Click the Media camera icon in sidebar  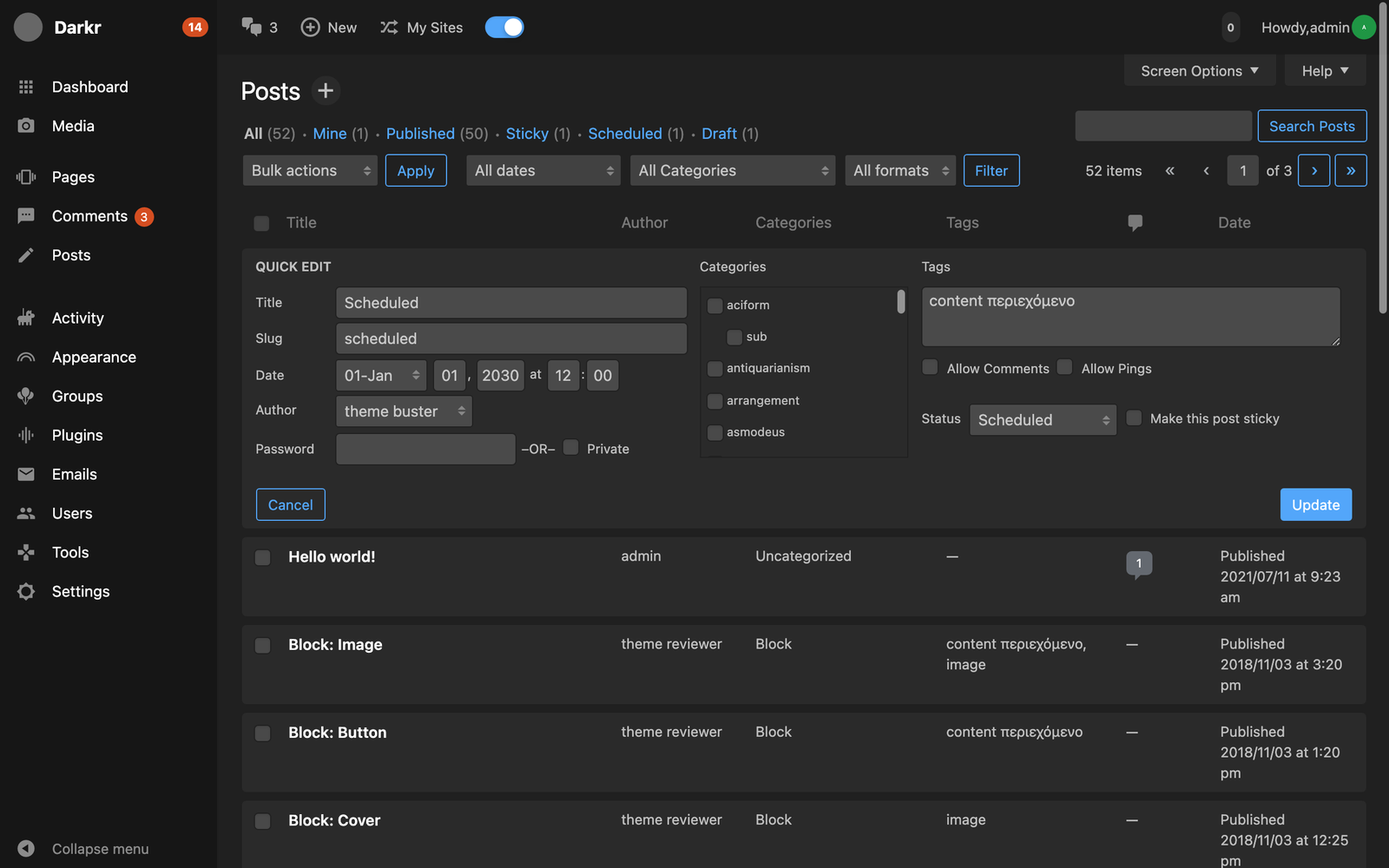click(26, 126)
